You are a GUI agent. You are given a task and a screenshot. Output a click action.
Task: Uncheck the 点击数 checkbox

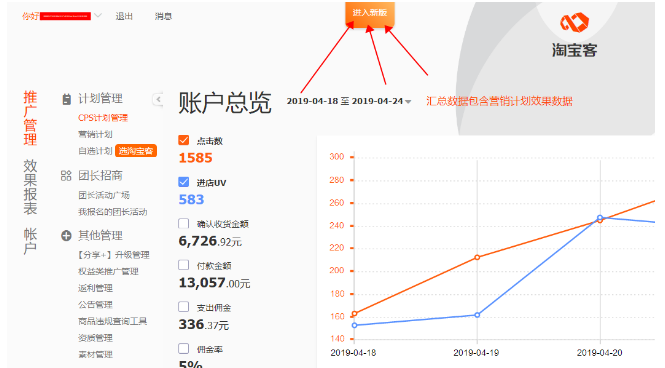pyautogui.click(x=184, y=140)
